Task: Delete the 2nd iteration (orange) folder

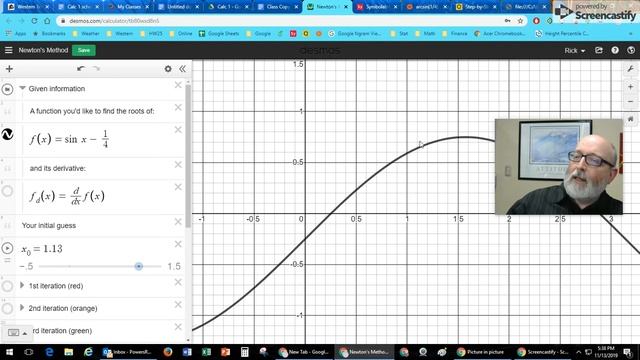Action: click(178, 304)
